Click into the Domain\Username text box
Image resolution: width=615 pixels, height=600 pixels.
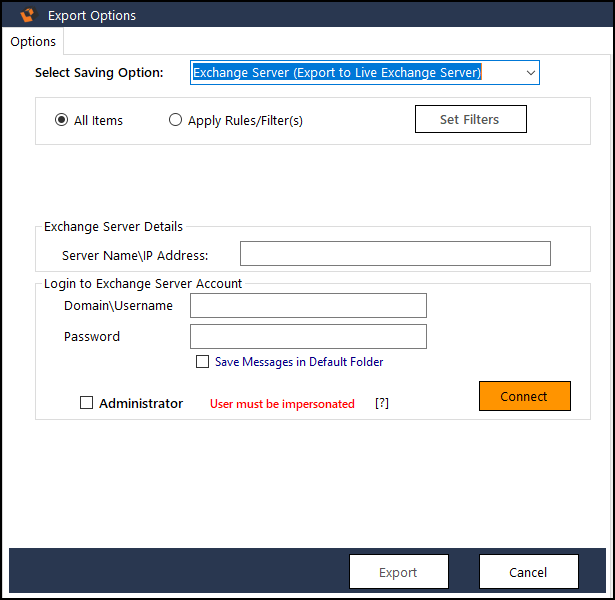(308, 305)
